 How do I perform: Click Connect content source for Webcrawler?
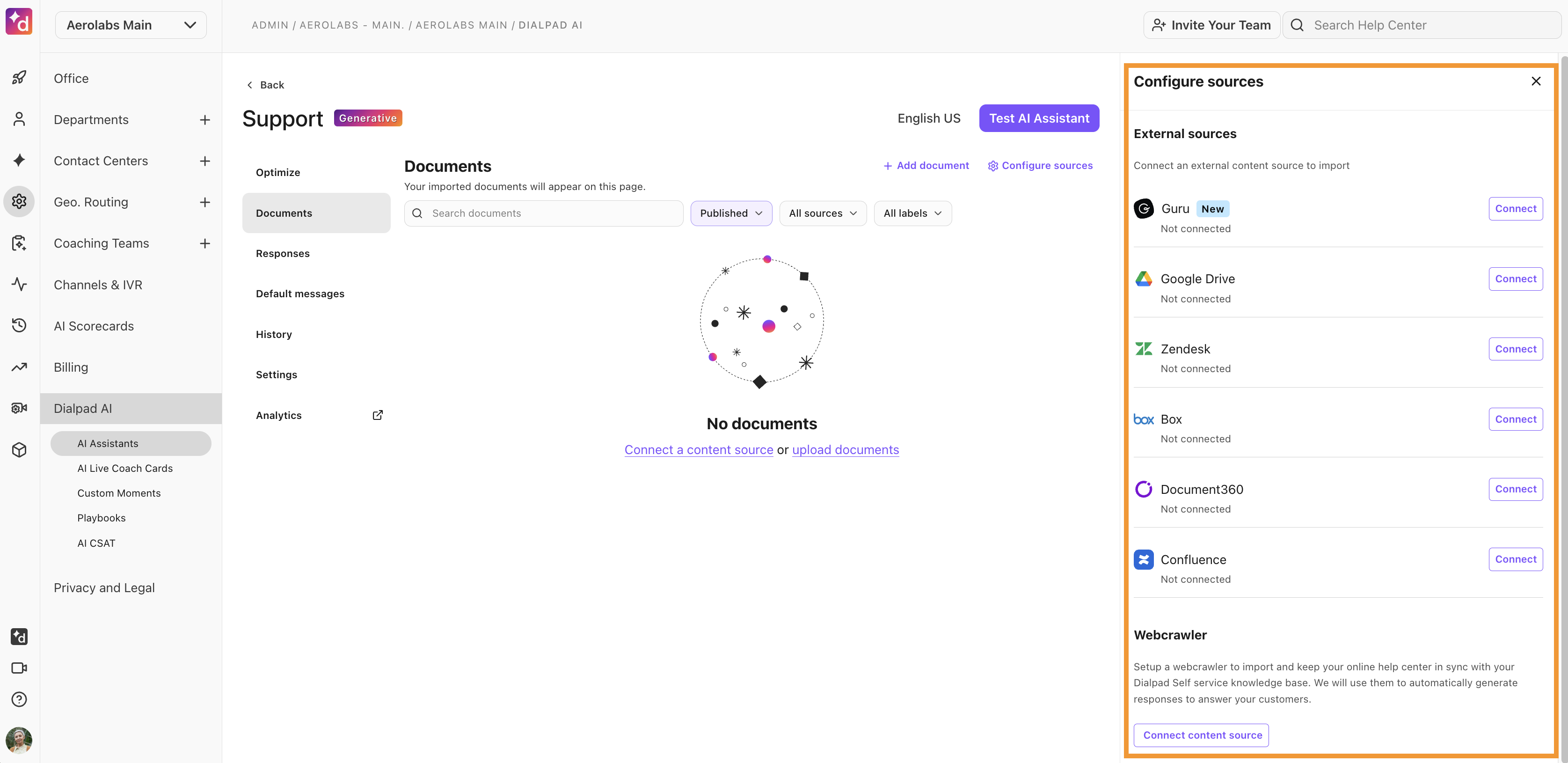coord(1202,735)
